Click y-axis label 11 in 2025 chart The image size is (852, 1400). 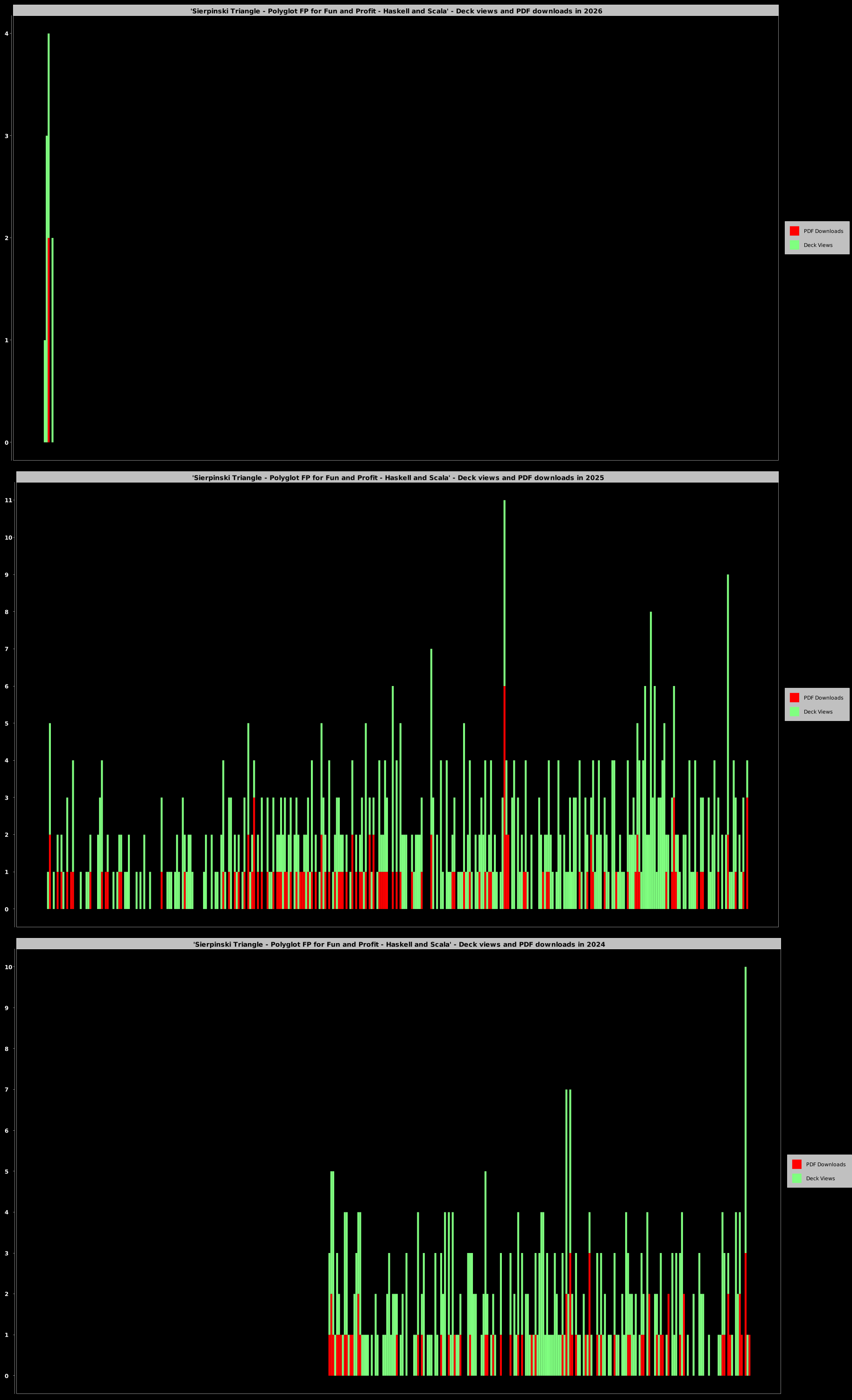(x=8, y=500)
